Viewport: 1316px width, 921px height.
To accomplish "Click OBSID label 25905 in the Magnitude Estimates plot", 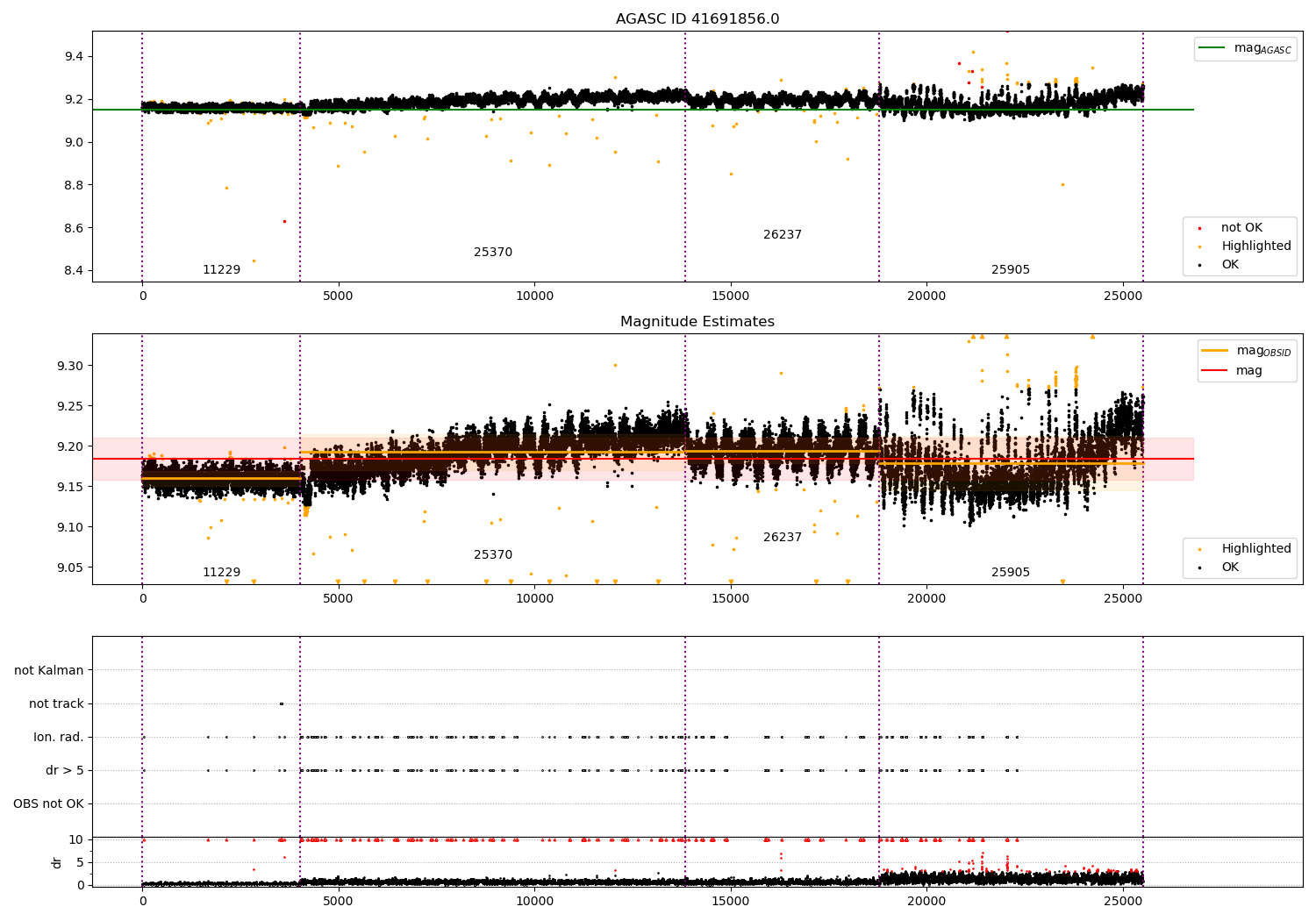I will [x=1011, y=572].
